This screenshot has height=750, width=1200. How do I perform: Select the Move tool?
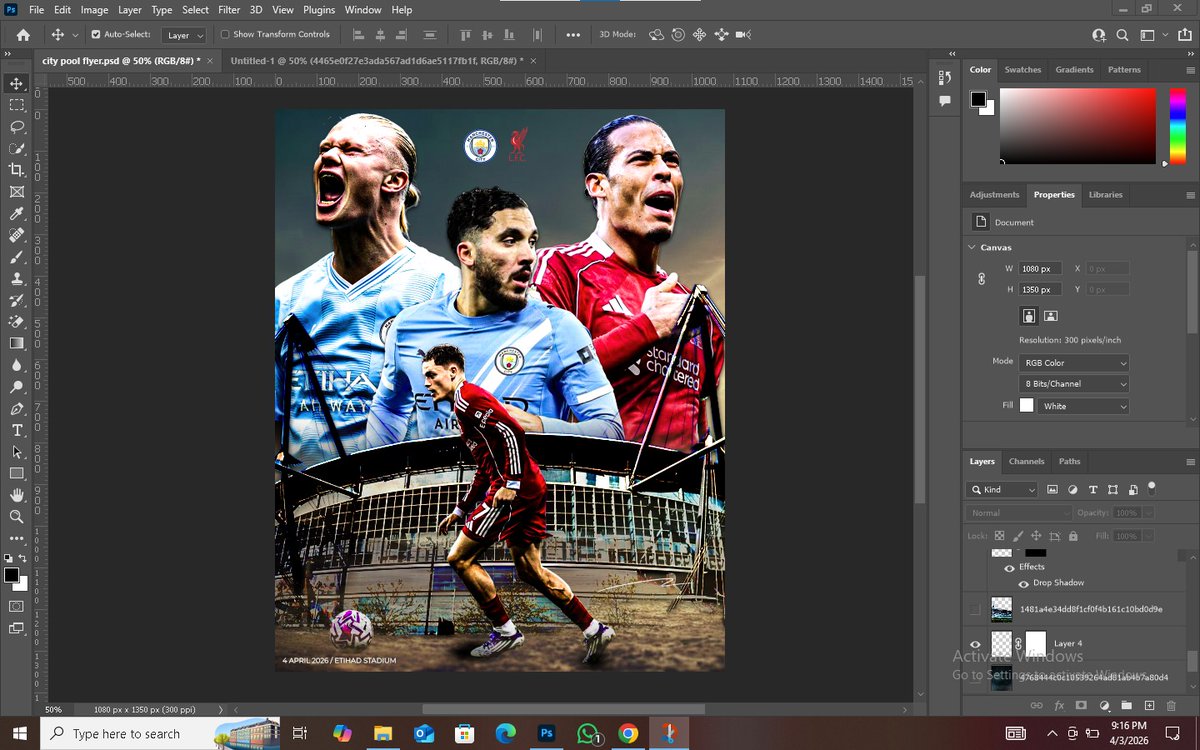pos(17,83)
